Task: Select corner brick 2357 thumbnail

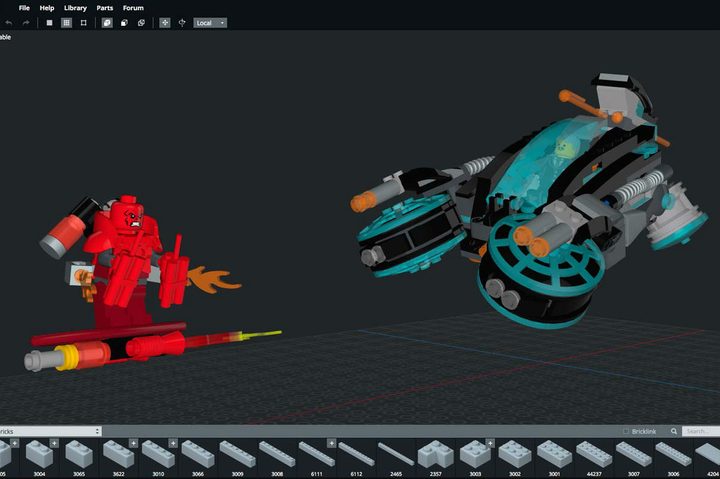Action: pos(435,454)
